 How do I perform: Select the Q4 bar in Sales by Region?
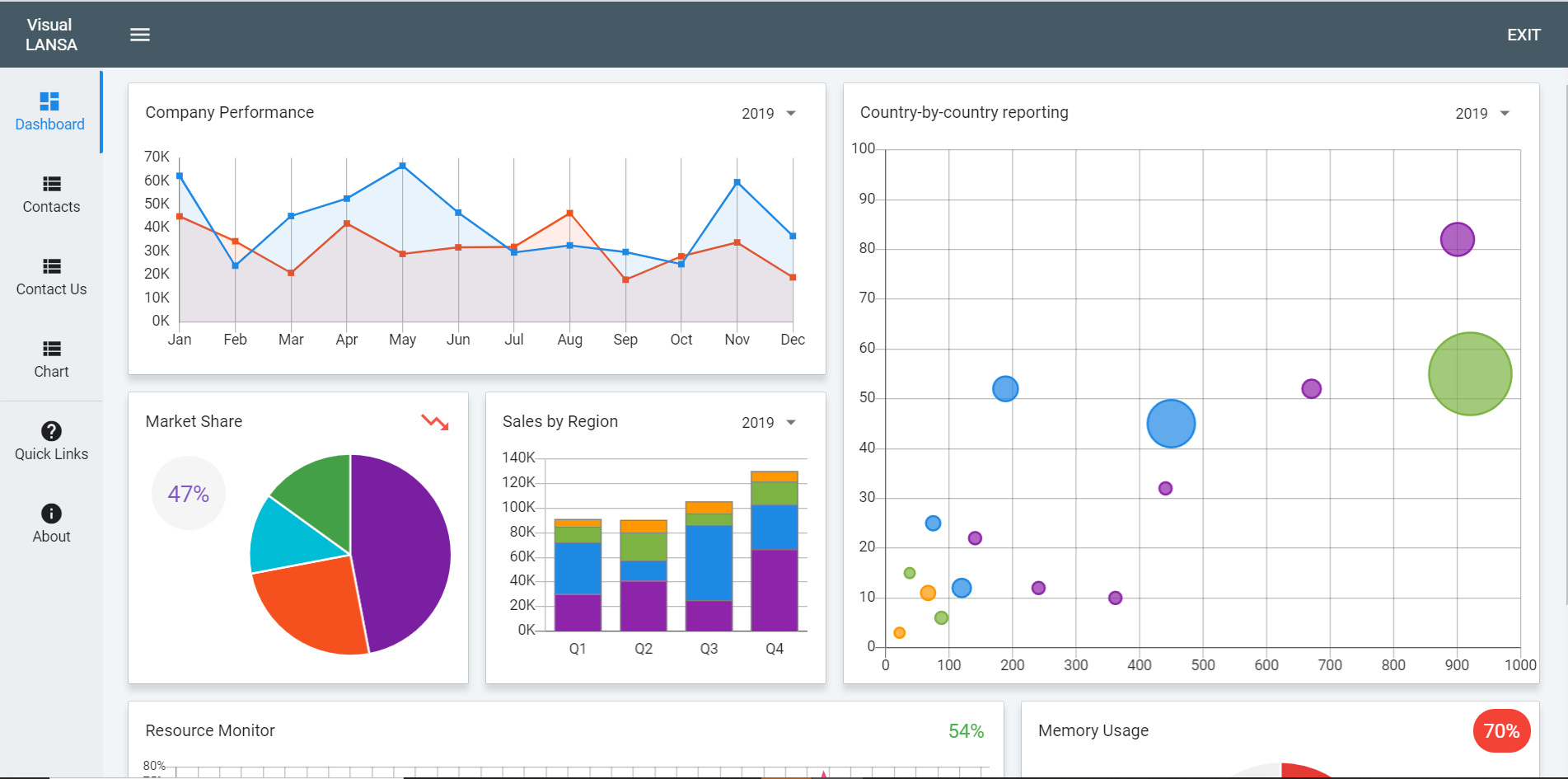774,552
